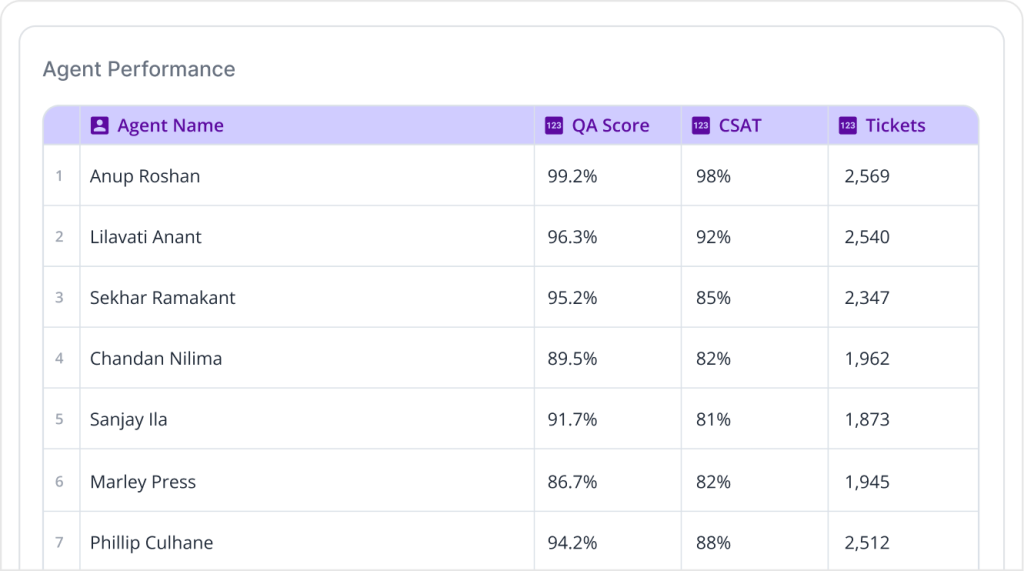Click Marley Press's CSAT 82%
Viewport: 1024px width, 571px height.
click(713, 482)
